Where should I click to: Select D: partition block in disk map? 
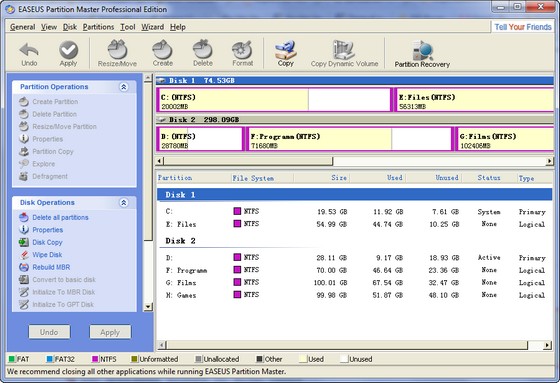[200, 139]
